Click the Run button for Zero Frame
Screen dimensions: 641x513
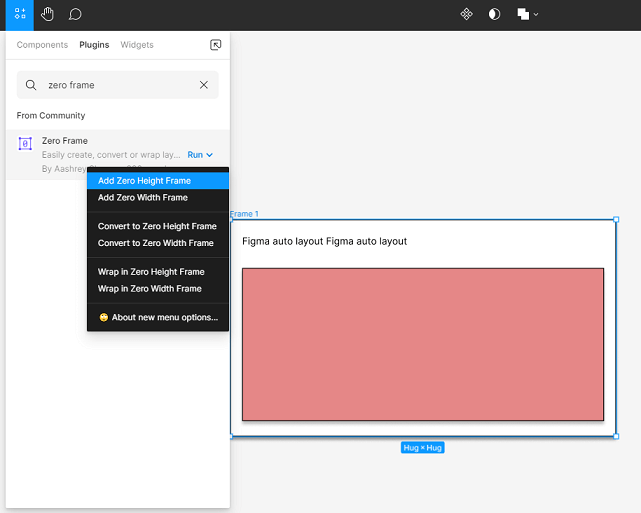pos(195,155)
